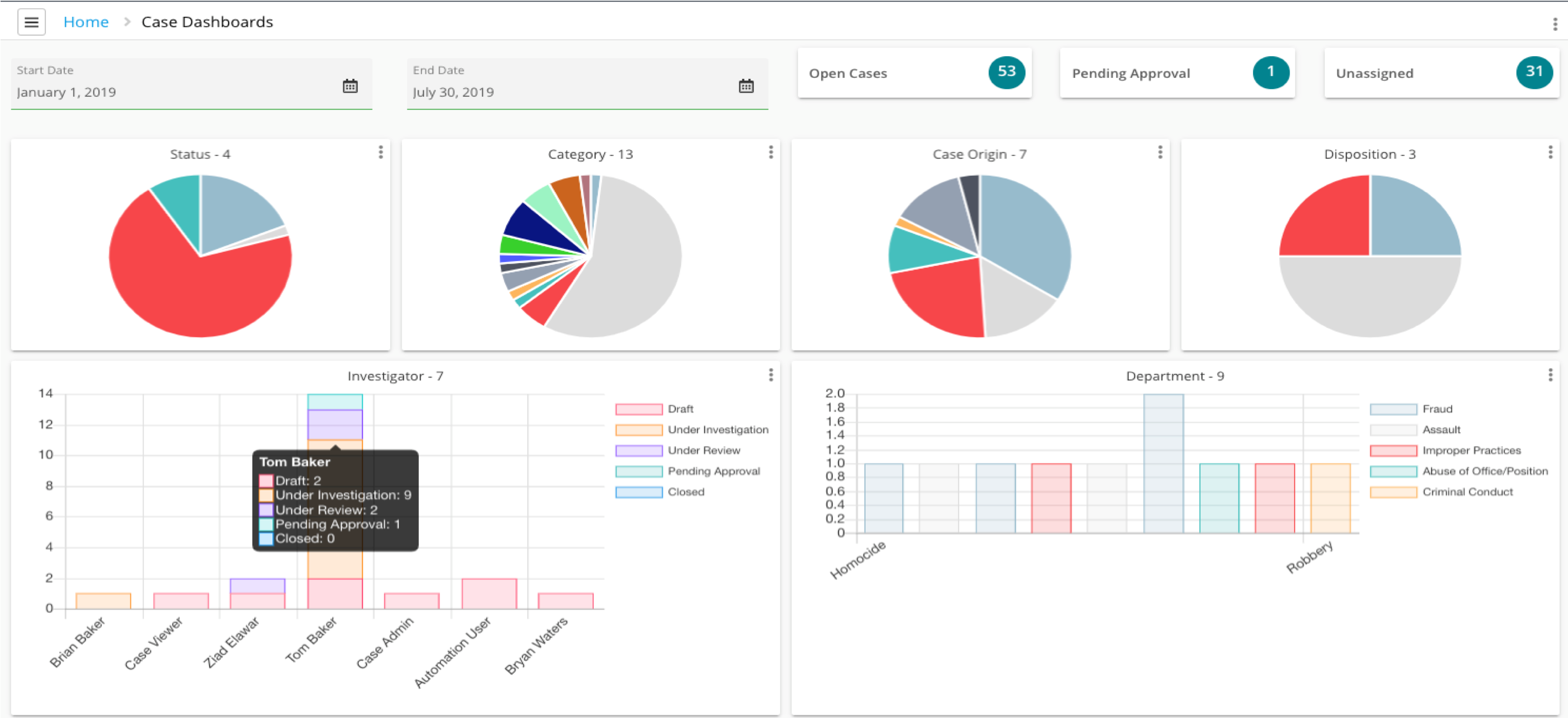The height and width of the screenshot is (718, 1568).
Task: Open the options menu on the Disposition chart
Action: (x=1550, y=153)
